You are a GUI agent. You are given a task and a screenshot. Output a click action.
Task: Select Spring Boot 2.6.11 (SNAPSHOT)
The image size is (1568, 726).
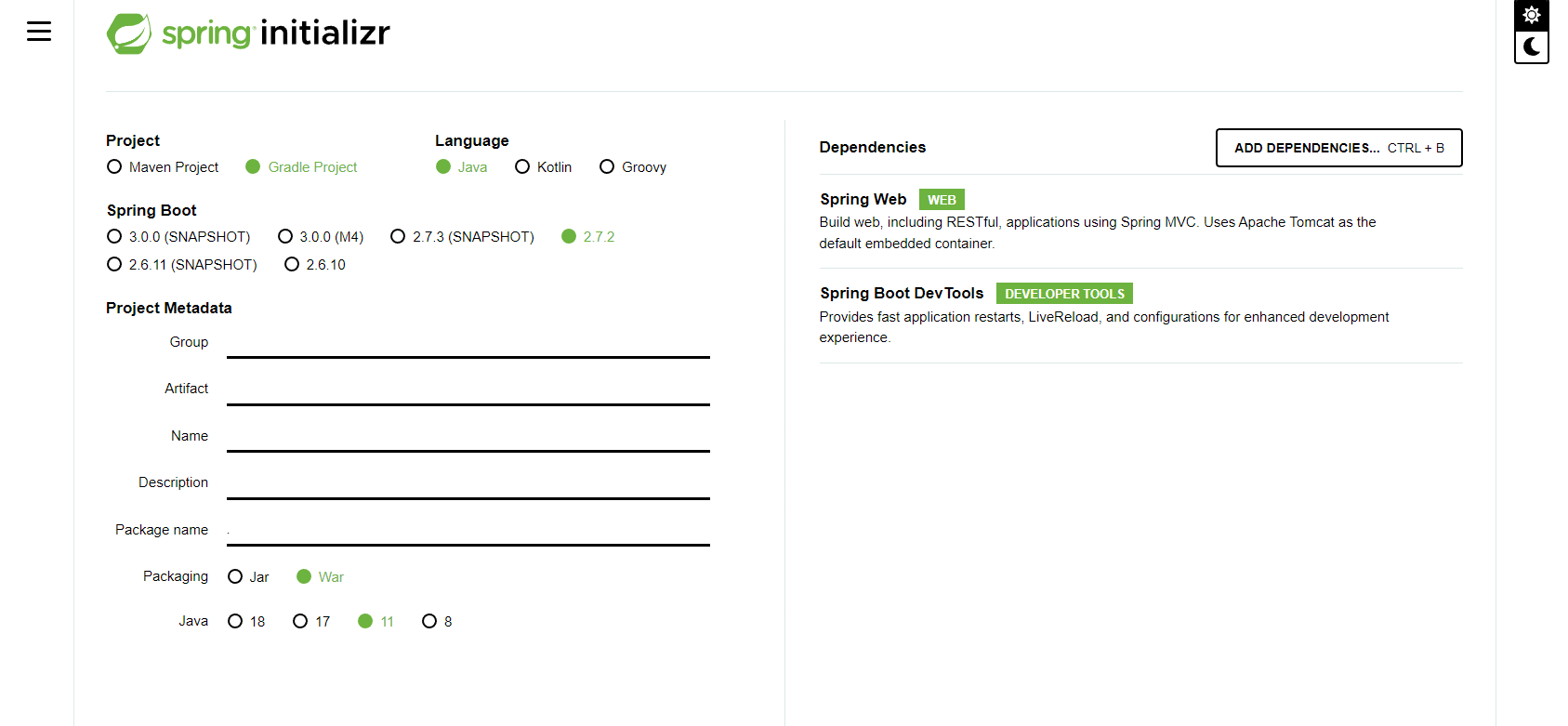(x=182, y=265)
